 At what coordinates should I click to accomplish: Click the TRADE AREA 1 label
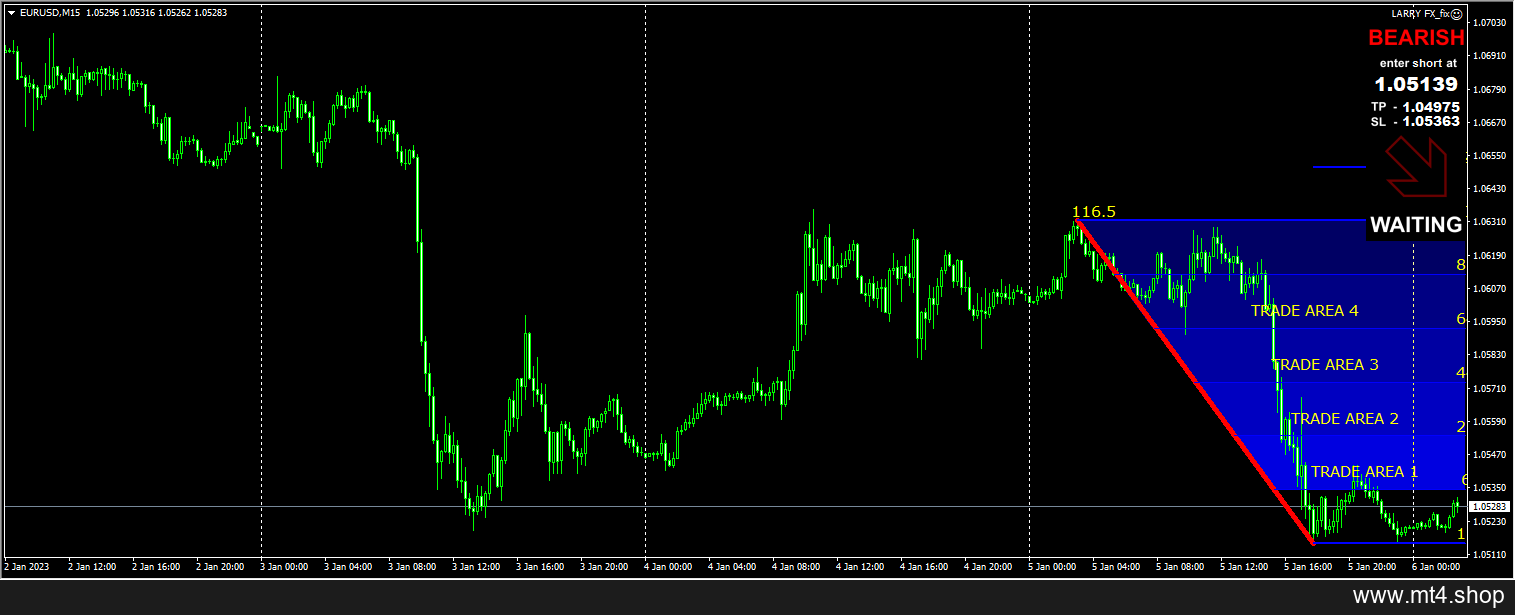coord(1365,472)
